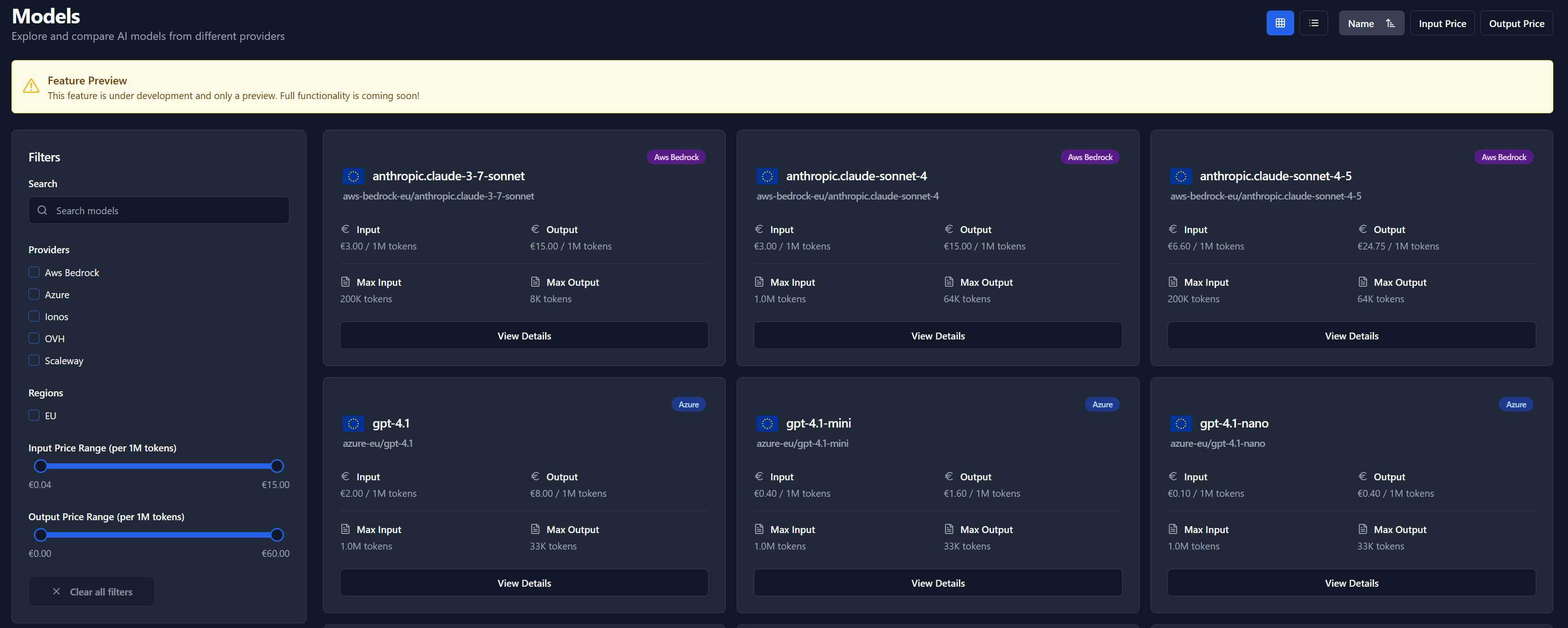Sort models by Input Price
Image resolution: width=1568 pixels, height=628 pixels.
coord(1441,23)
